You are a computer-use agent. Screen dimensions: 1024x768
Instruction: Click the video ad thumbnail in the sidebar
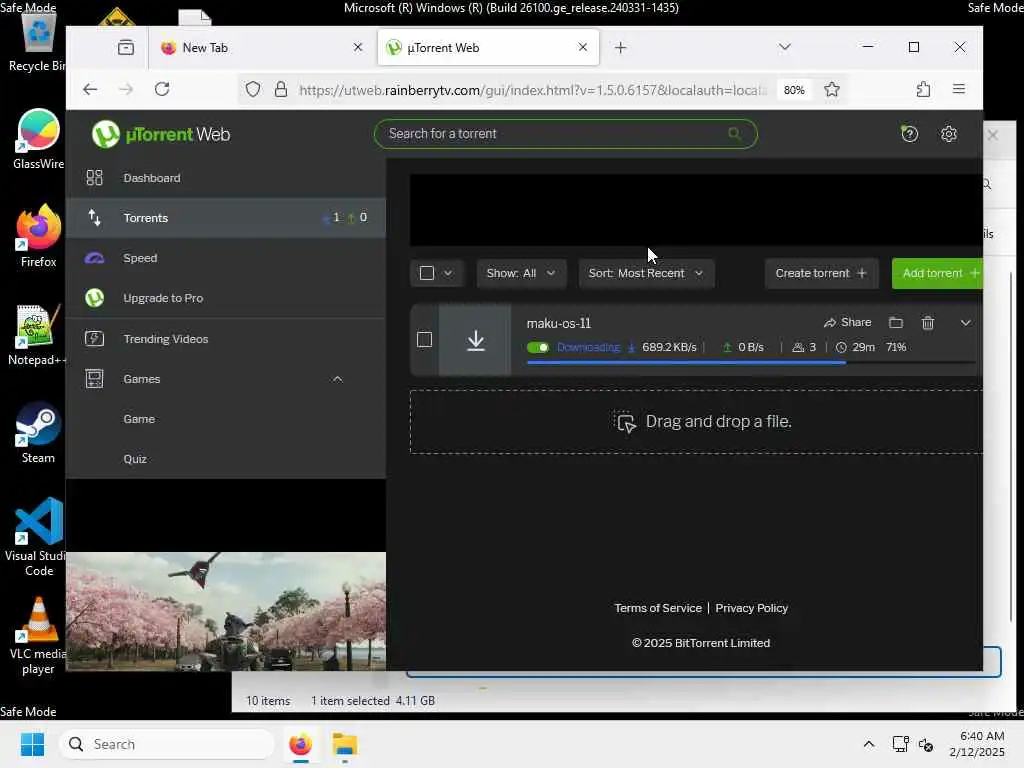coord(226,611)
